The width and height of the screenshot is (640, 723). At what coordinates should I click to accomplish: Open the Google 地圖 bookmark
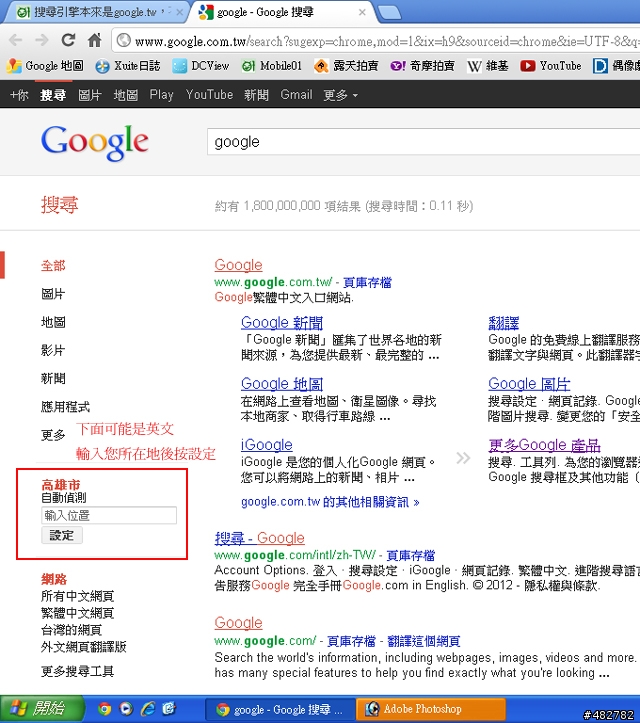[45, 66]
